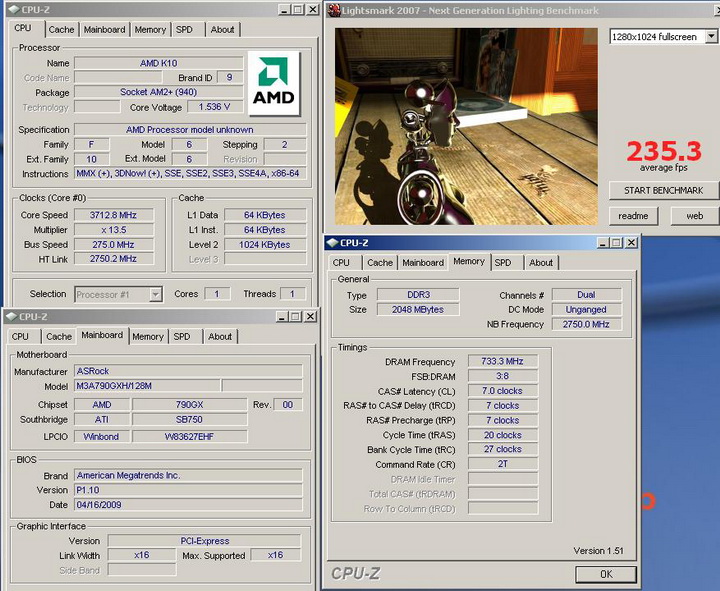This screenshot has width=720, height=591.
Task: Click the Manufacturer field ASRock
Action: coord(188,371)
